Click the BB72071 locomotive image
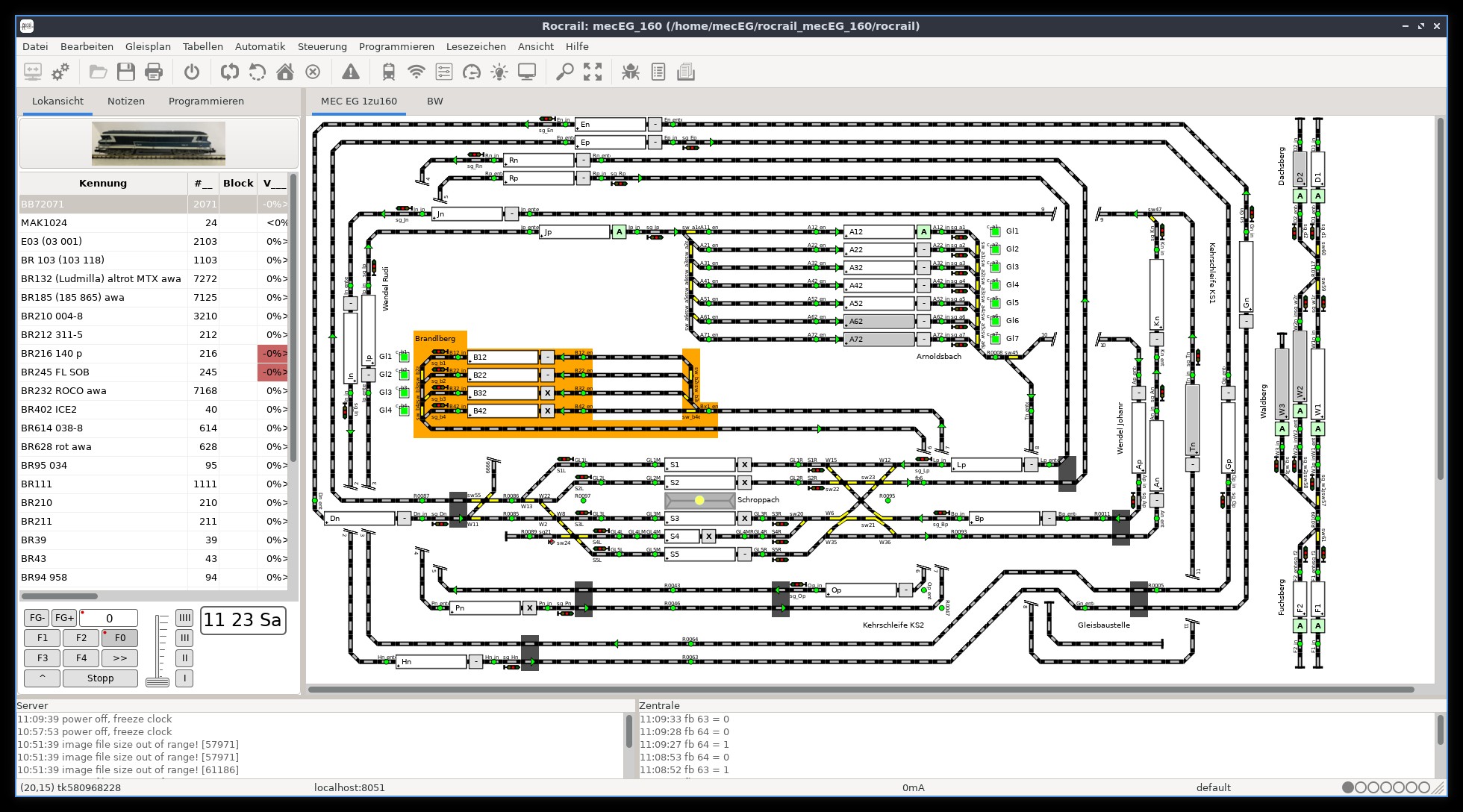Viewport: 1463px width, 812px height. 158,143
